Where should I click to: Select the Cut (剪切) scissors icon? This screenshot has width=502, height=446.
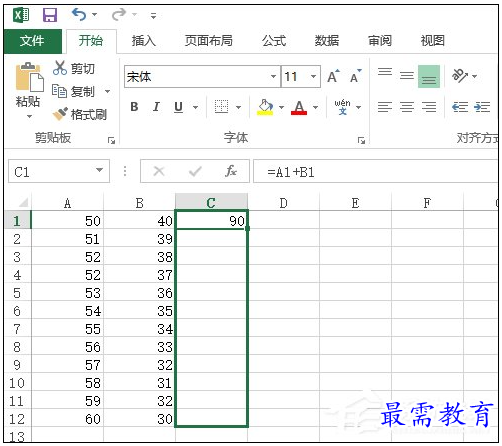tap(60, 68)
